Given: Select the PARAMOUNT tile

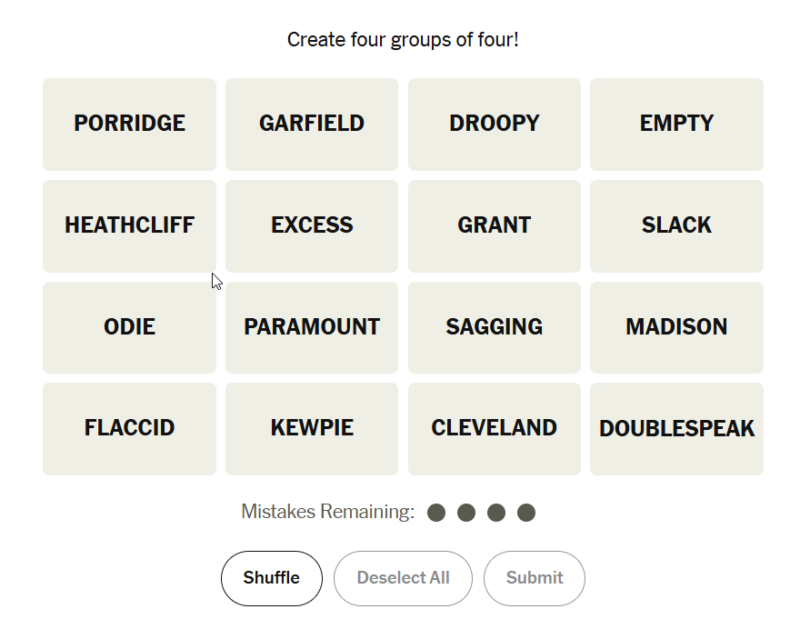Looking at the screenshot, I should point(312,328).
